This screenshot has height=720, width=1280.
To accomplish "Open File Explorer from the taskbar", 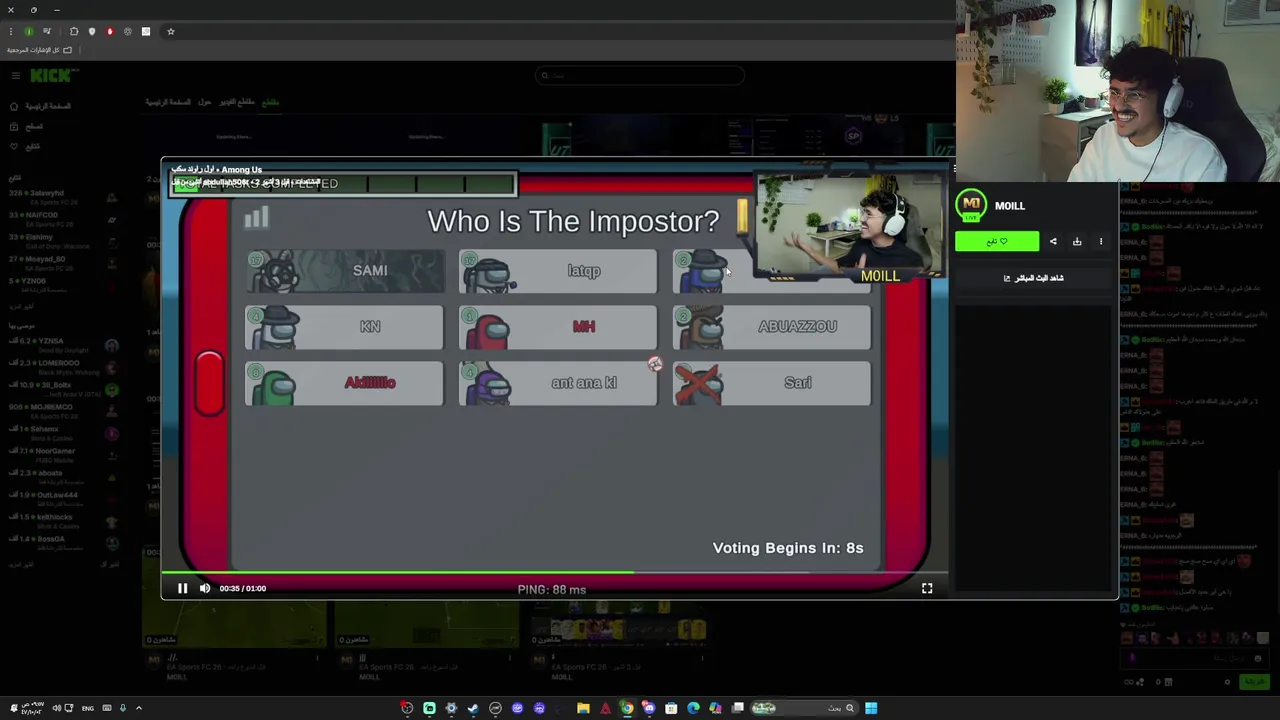I will click(583, 708).
